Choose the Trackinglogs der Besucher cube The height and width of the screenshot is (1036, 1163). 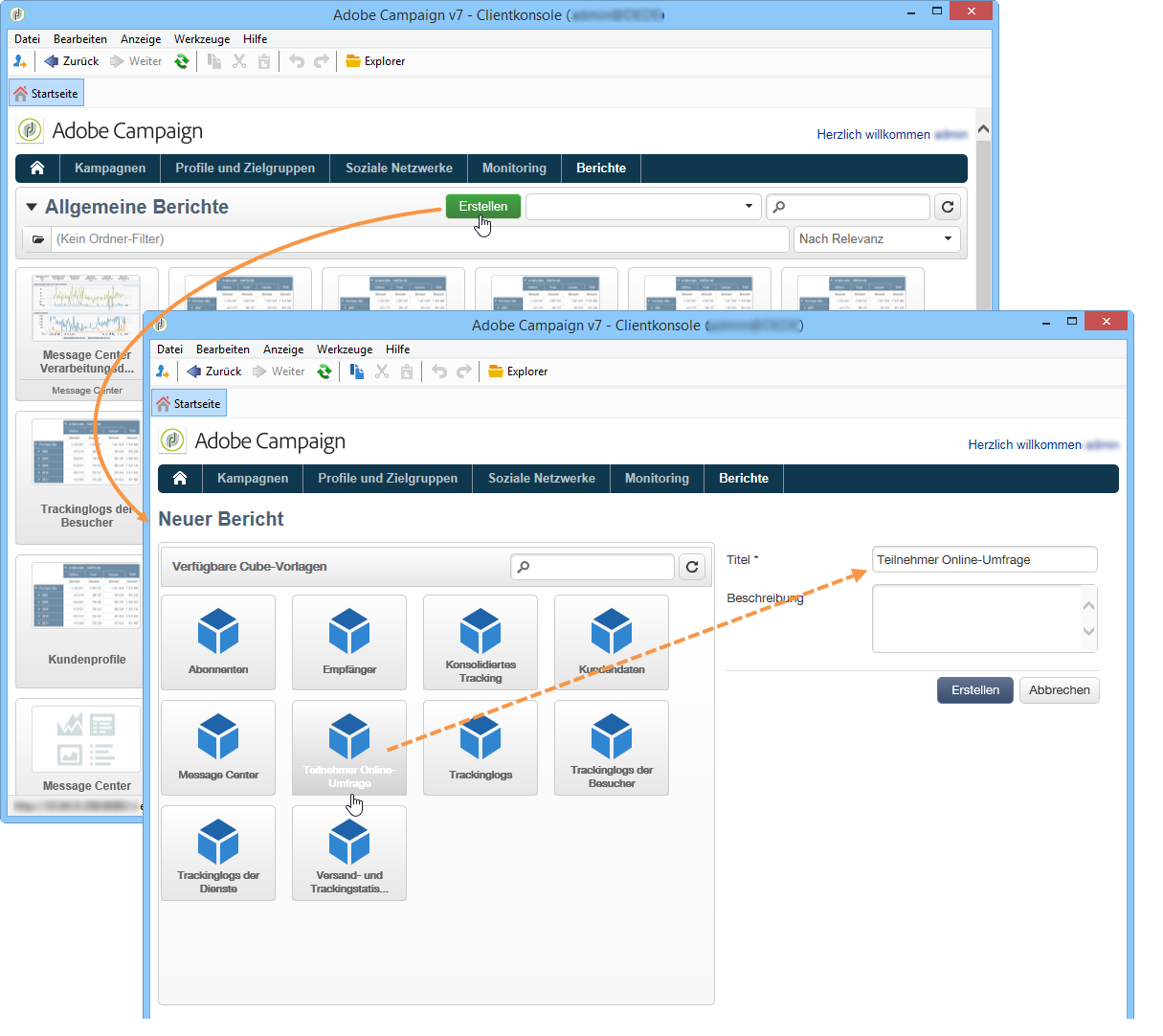(x=612, y=748)
